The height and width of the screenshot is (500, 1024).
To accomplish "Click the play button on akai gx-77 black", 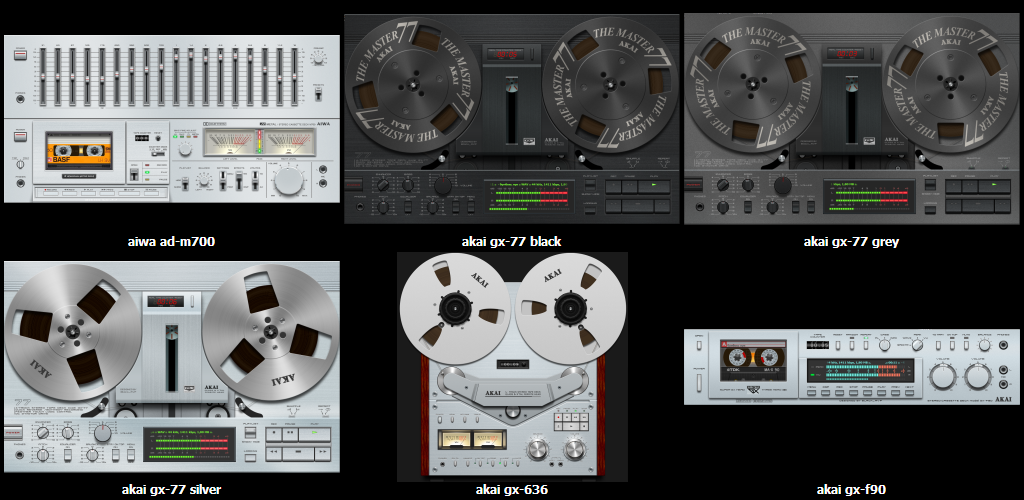I will pos(654,187).
